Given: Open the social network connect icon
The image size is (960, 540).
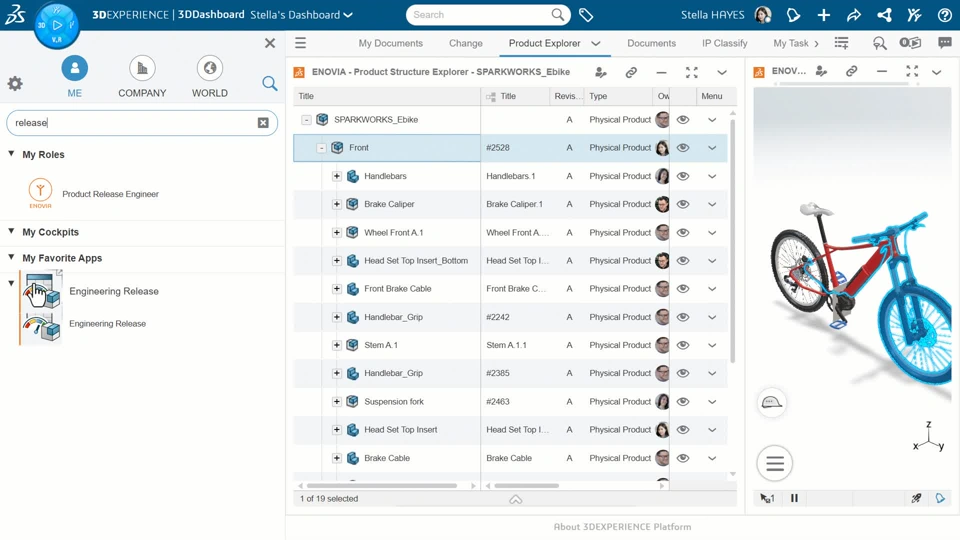Looking at the screenshot, I should [x=884, y=15].
